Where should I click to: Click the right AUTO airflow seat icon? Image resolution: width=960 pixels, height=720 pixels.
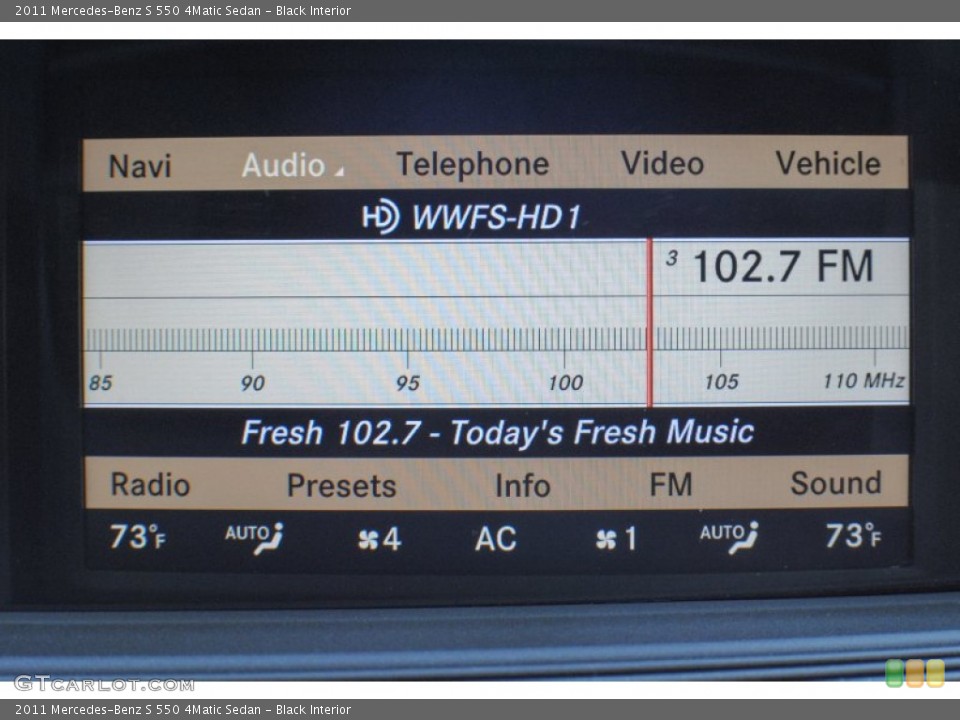point(729,538)
